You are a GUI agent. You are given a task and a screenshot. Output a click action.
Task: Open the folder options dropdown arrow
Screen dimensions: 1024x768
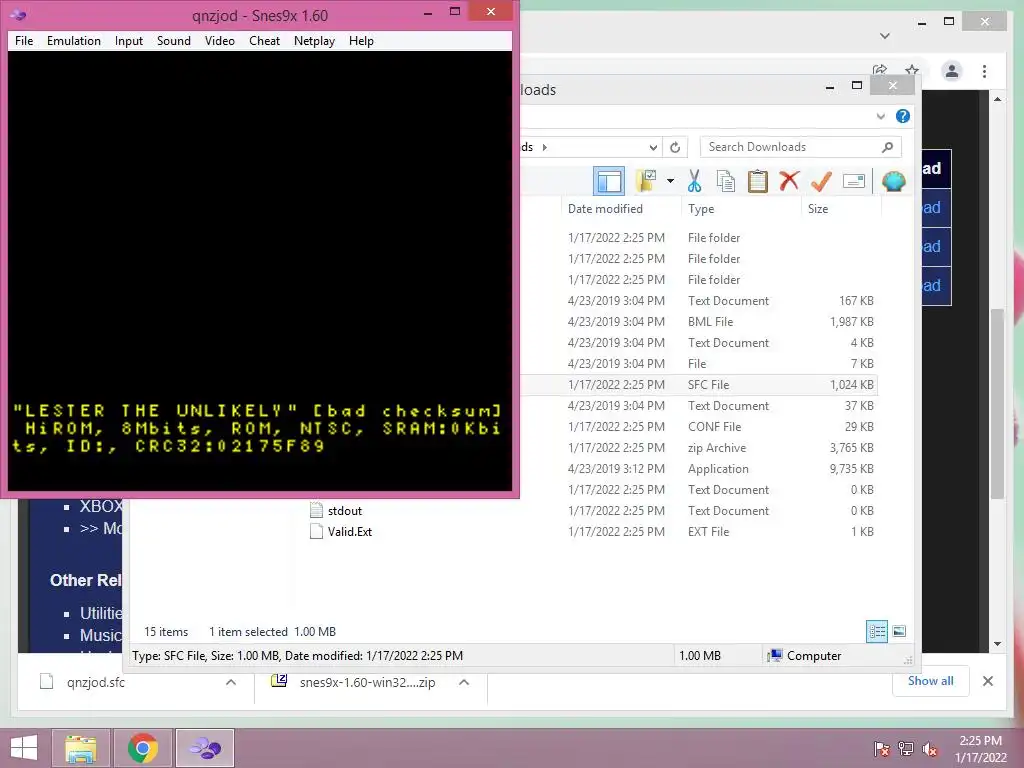[x=670, y=181]
